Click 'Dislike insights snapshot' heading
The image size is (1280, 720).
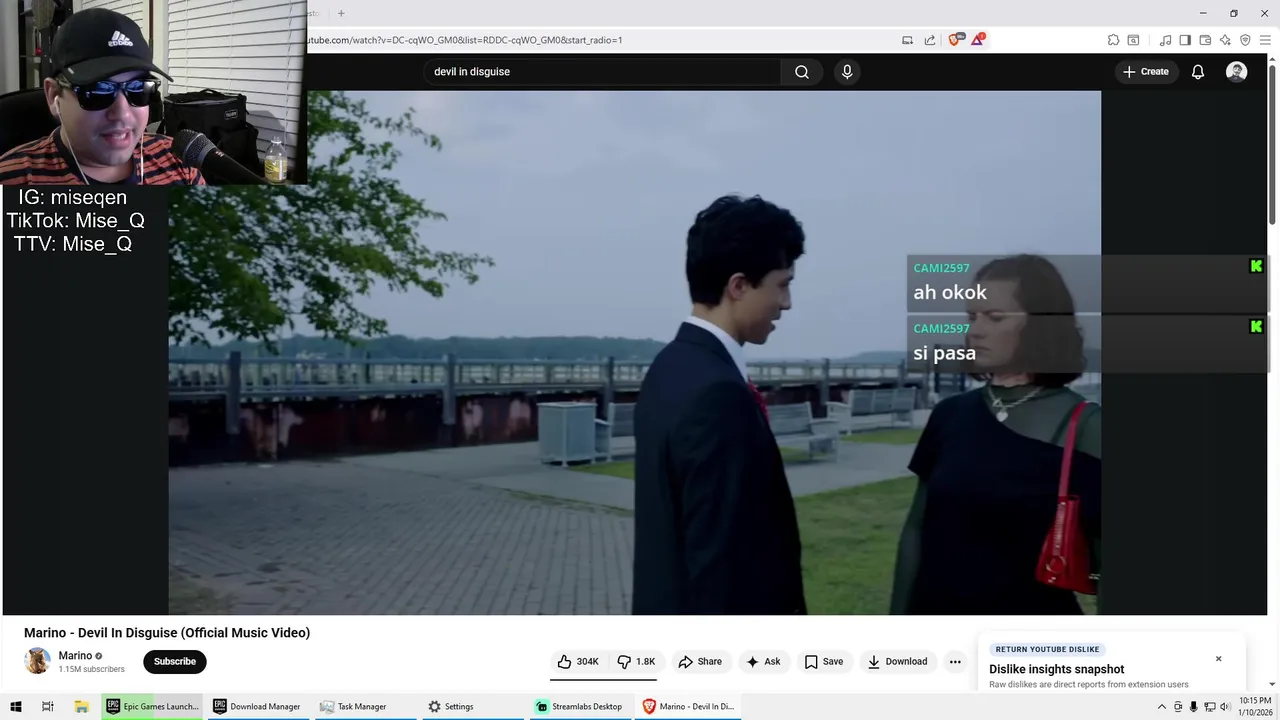[1057, 670]
